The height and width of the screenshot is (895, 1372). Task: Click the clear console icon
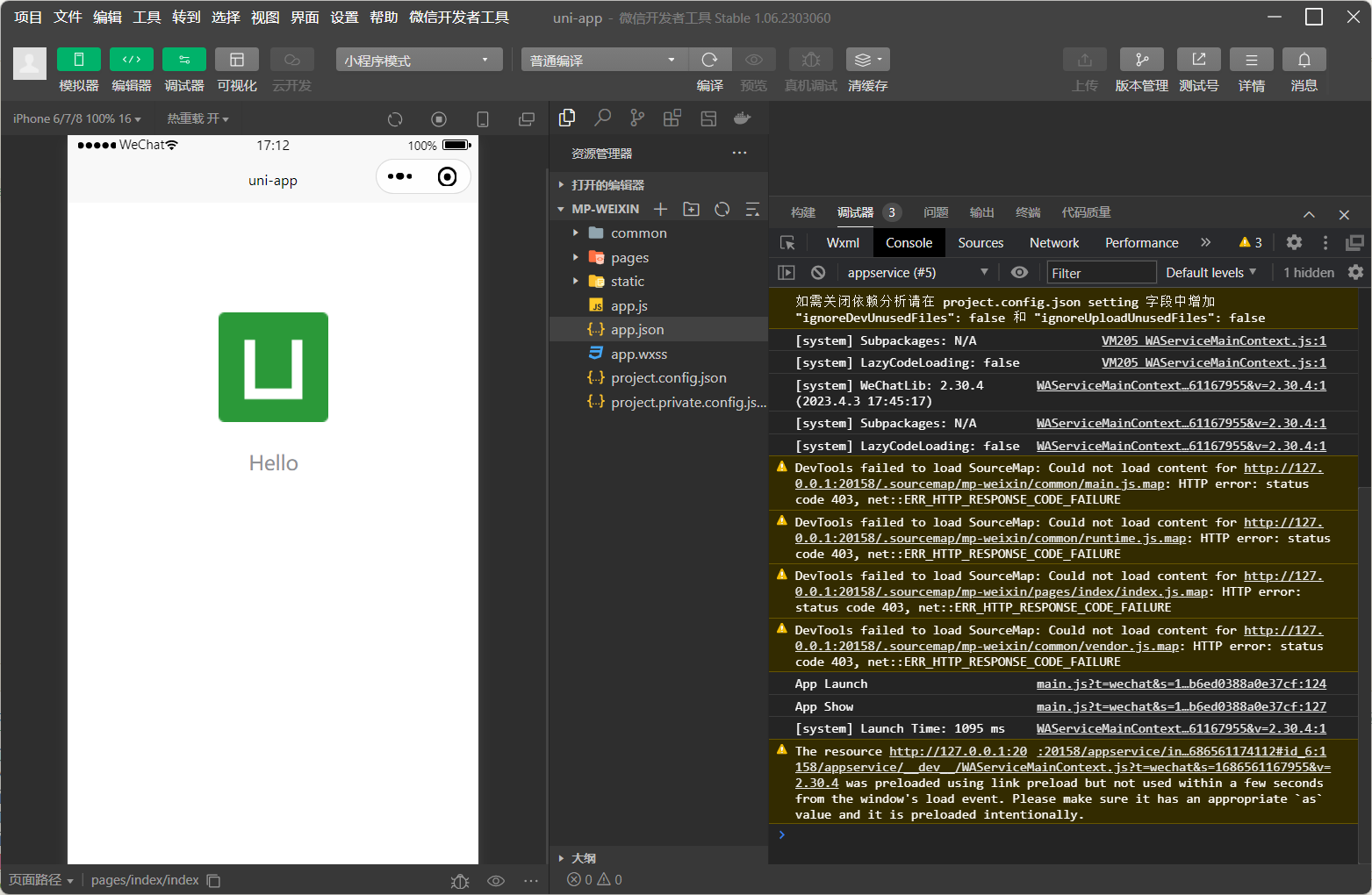[x=818, y=273]
